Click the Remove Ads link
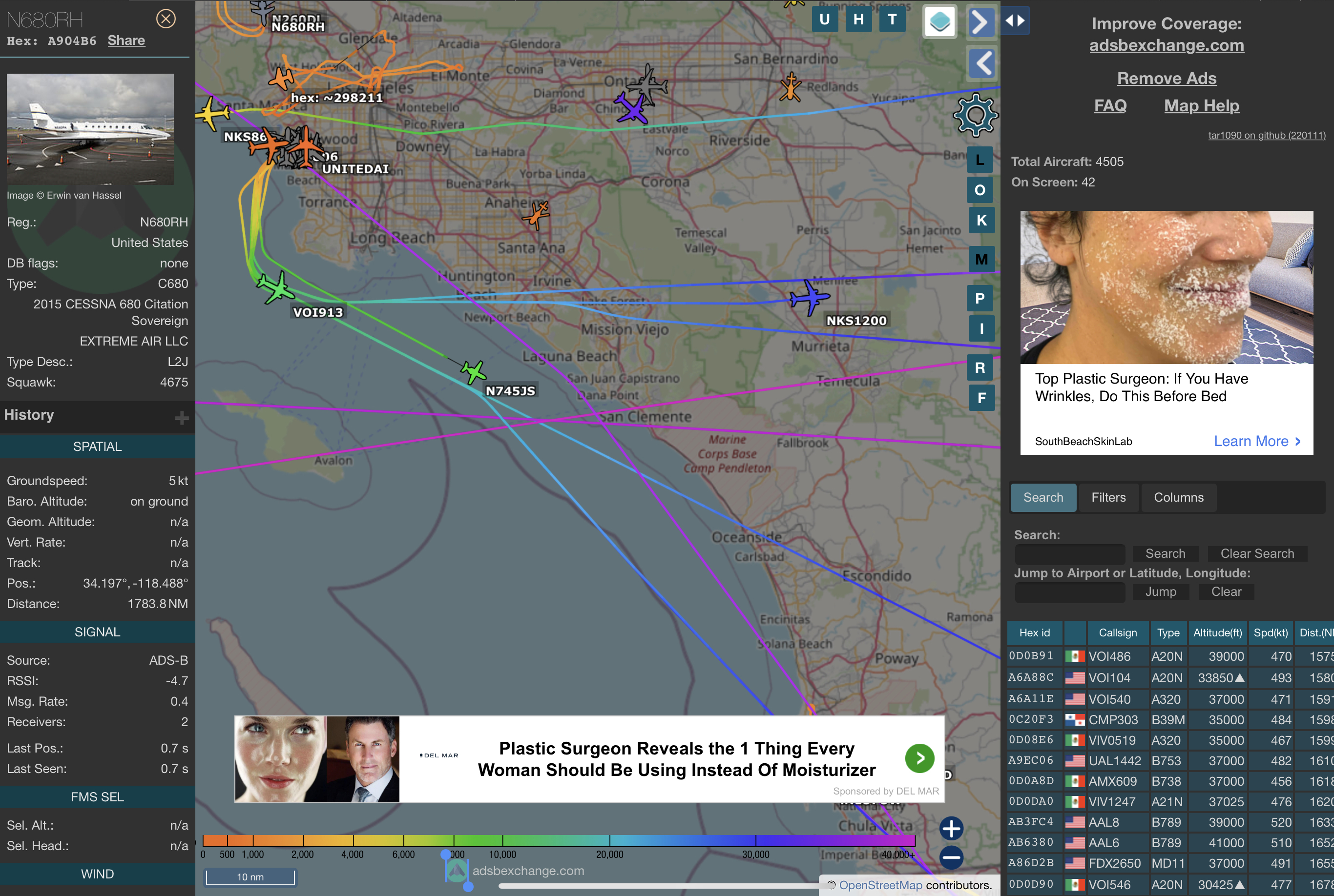1334x896 pixels. (x=1167, y=78)
